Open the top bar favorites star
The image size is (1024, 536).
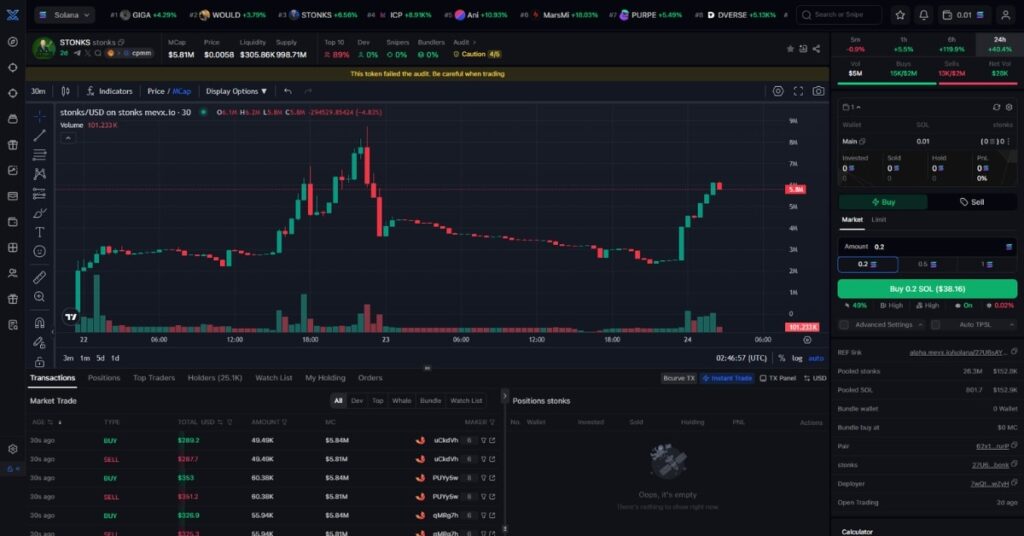[901, 14]
